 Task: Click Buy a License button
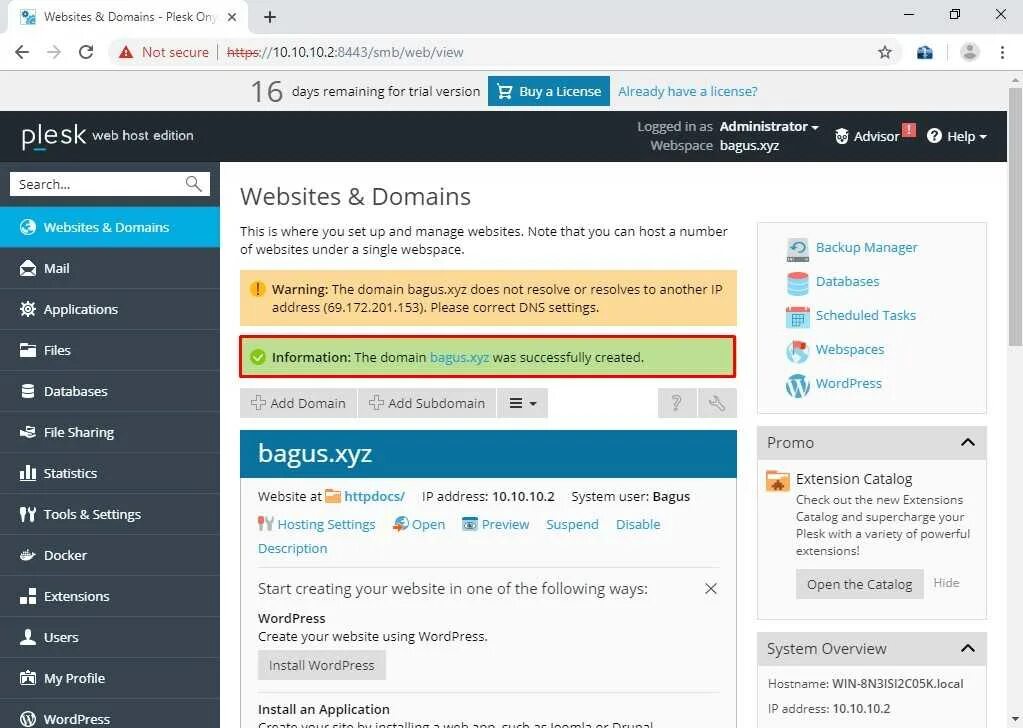coord(549,91)
